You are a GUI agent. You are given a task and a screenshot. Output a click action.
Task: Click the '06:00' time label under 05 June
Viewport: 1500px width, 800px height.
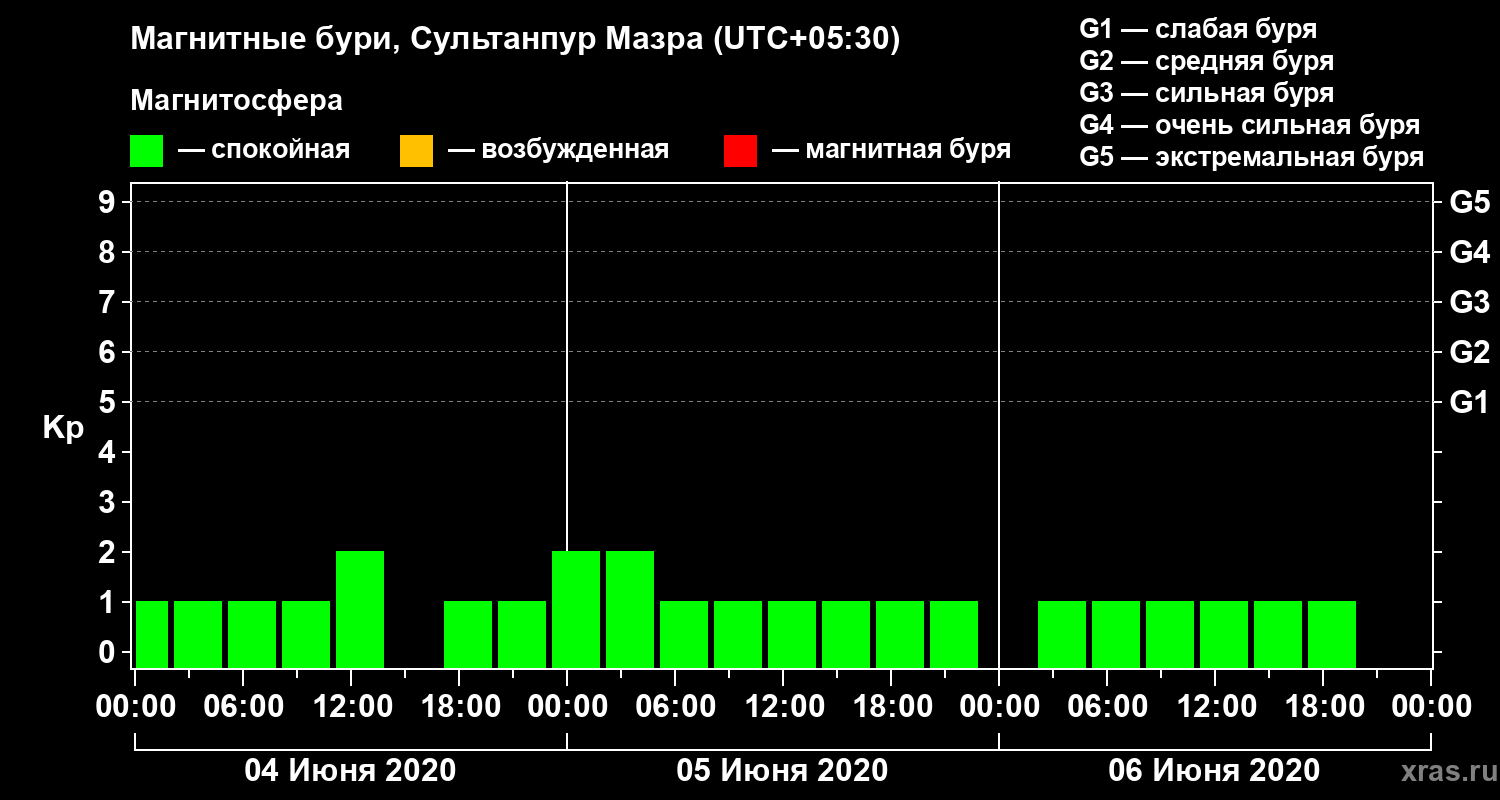pyautogui.click(x=676, y=707)
